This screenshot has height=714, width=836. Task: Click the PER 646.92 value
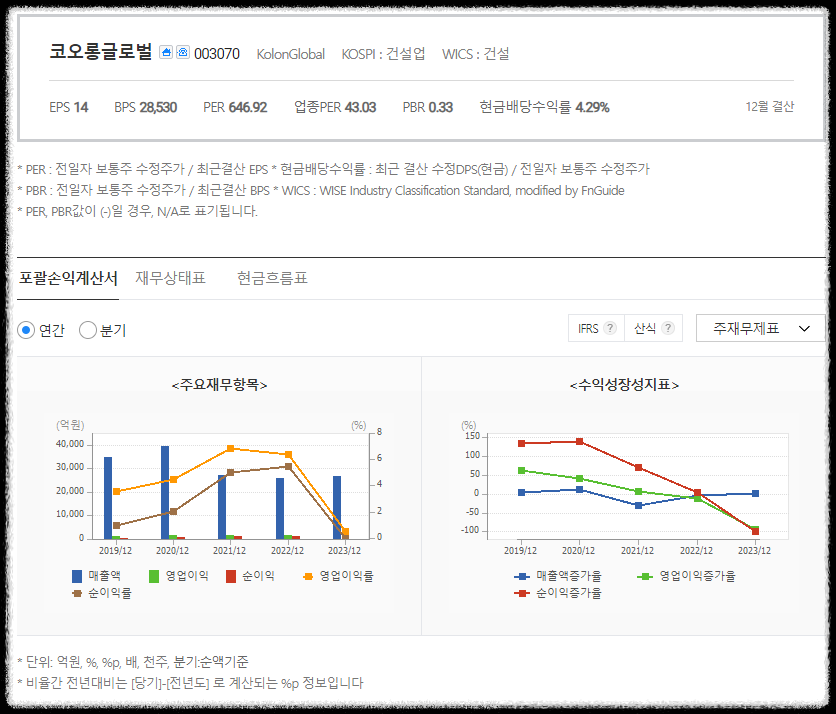point(235,107)
